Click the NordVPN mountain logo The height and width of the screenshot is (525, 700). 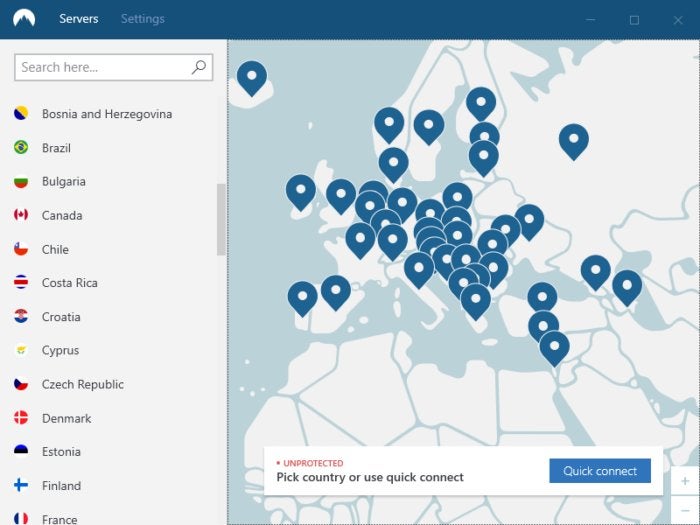point(24,18)
